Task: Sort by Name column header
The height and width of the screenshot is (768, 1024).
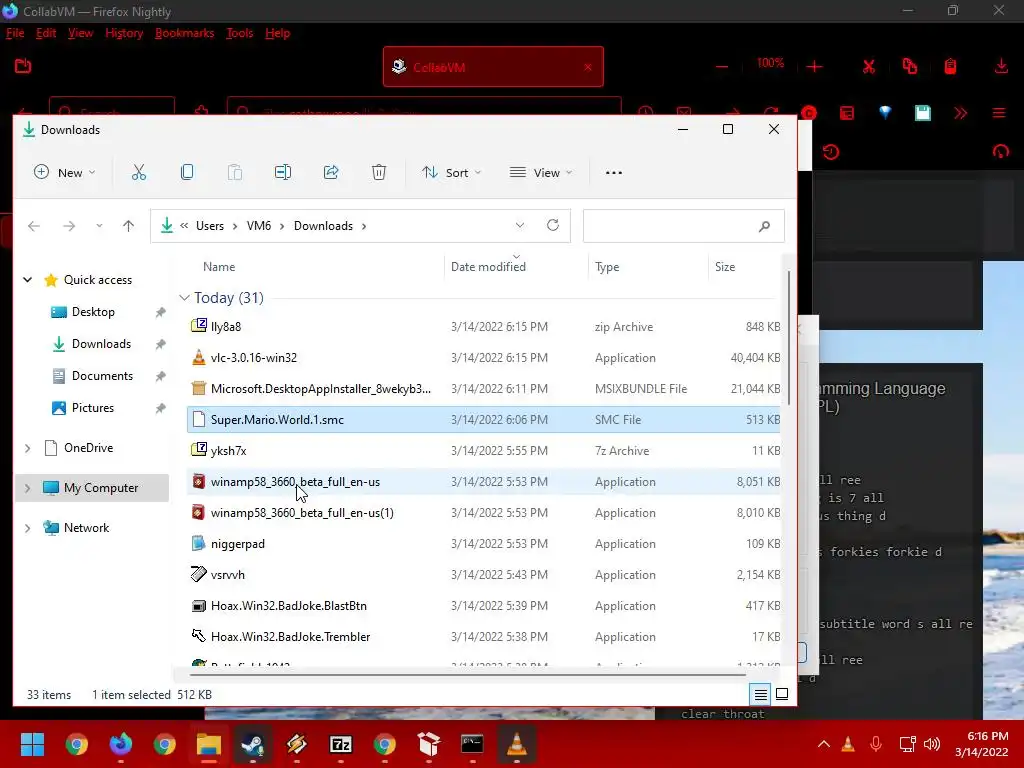Action: pyautogui.click(x=219, y=266)
